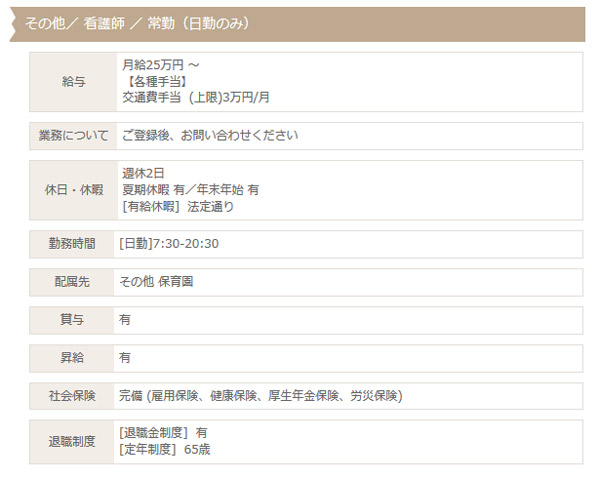Click the 週休2日 text
Image resolution: width=600 pixels, height=480 pixels.
pos(143,173)
